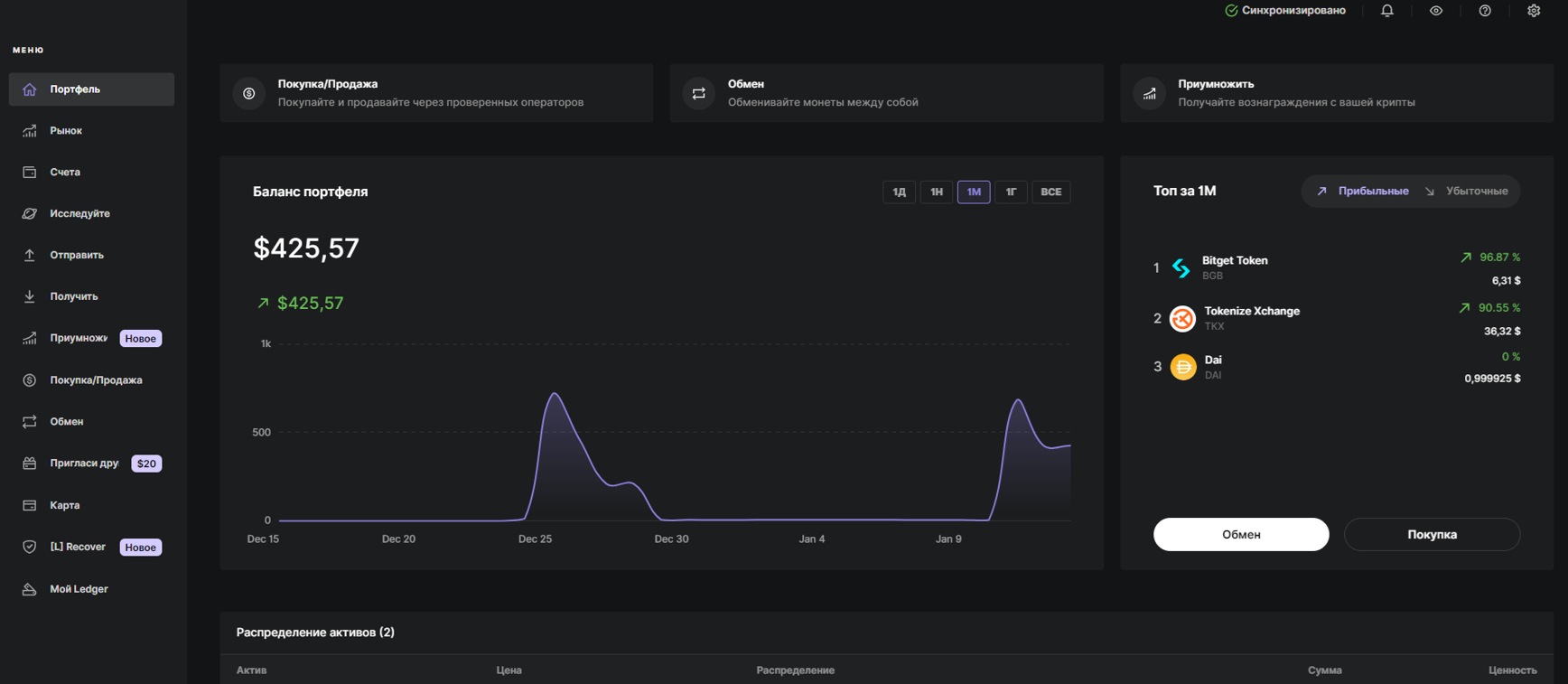Click the $425,57 portfolio balance
The height and width of the screenshot is (684, 1568).
306,248
